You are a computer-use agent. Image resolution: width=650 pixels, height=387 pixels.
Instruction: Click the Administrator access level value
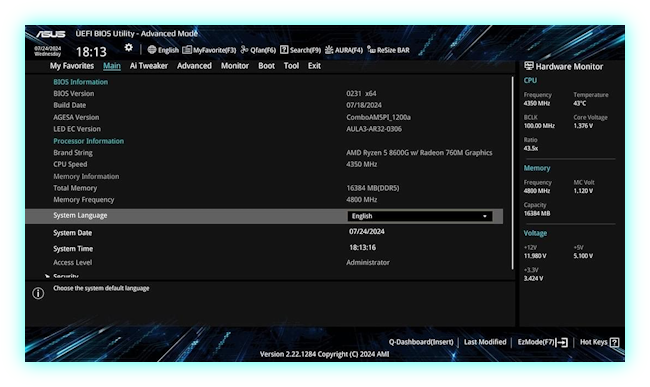(x=368, y=263)
